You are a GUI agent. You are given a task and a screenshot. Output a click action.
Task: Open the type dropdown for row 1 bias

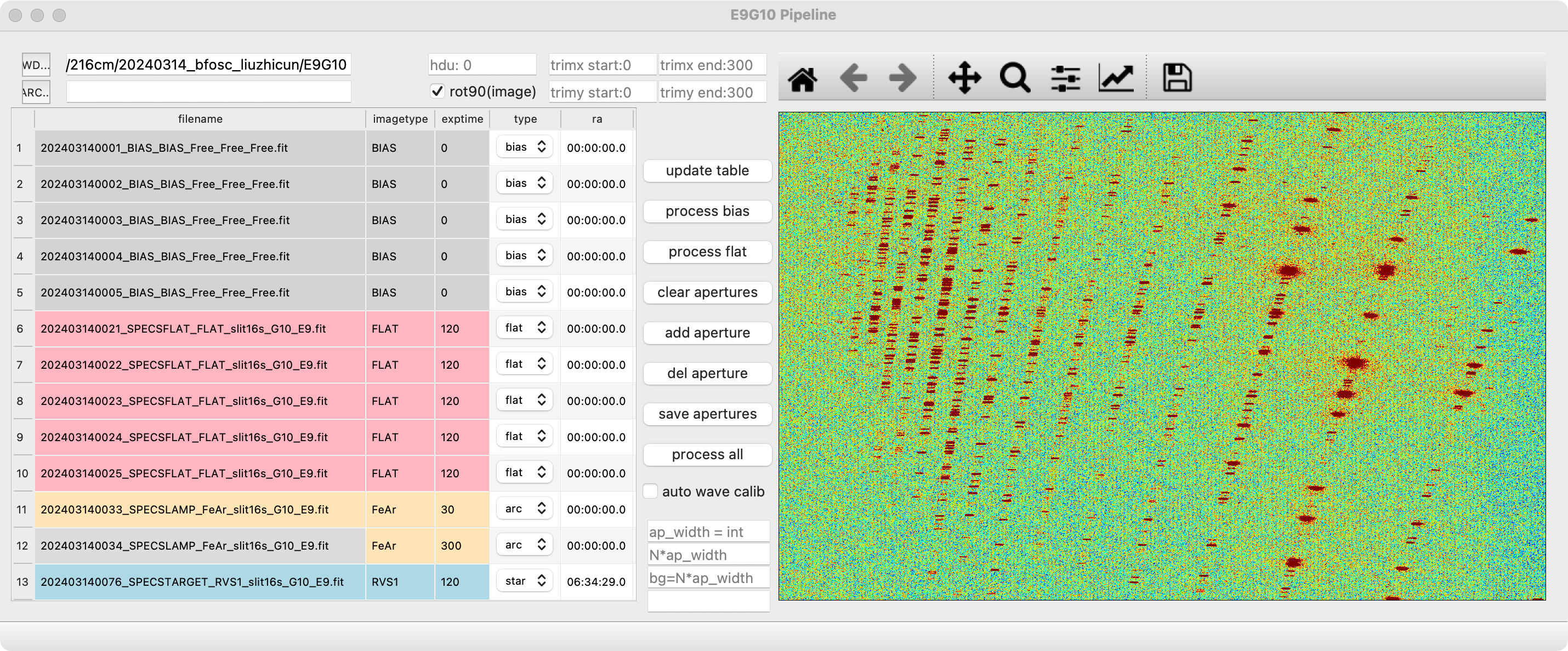(x=525, y=147)
